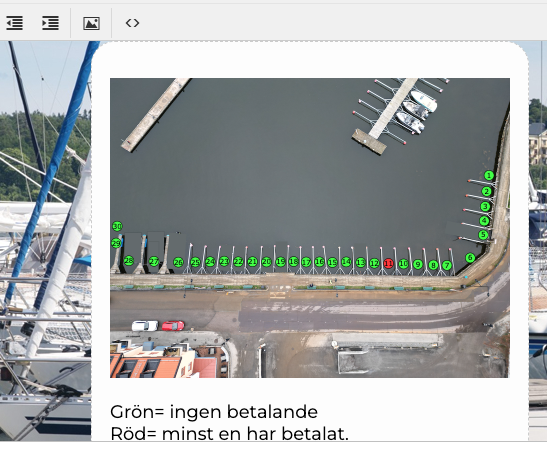This screenshot has height=450, width=547.
Task: Select the red berth marker 11
Action: tap(388, 263)
